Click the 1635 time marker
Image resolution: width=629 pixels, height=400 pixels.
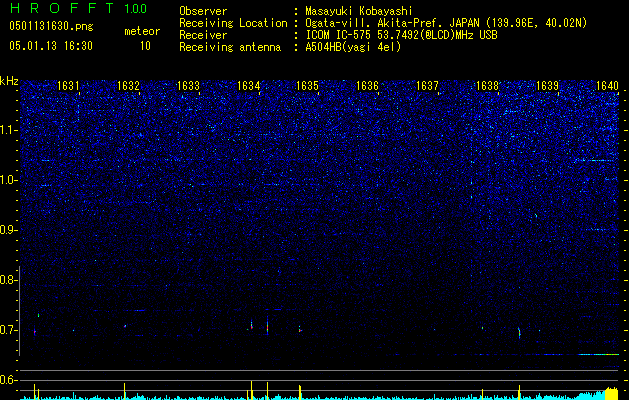tap(308, 85)
